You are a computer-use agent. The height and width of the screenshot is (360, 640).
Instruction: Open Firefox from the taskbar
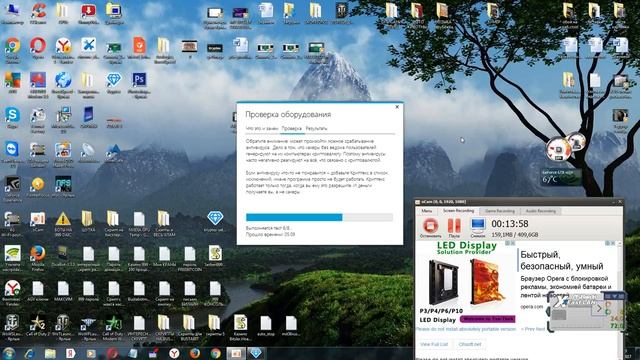(195, 353)
